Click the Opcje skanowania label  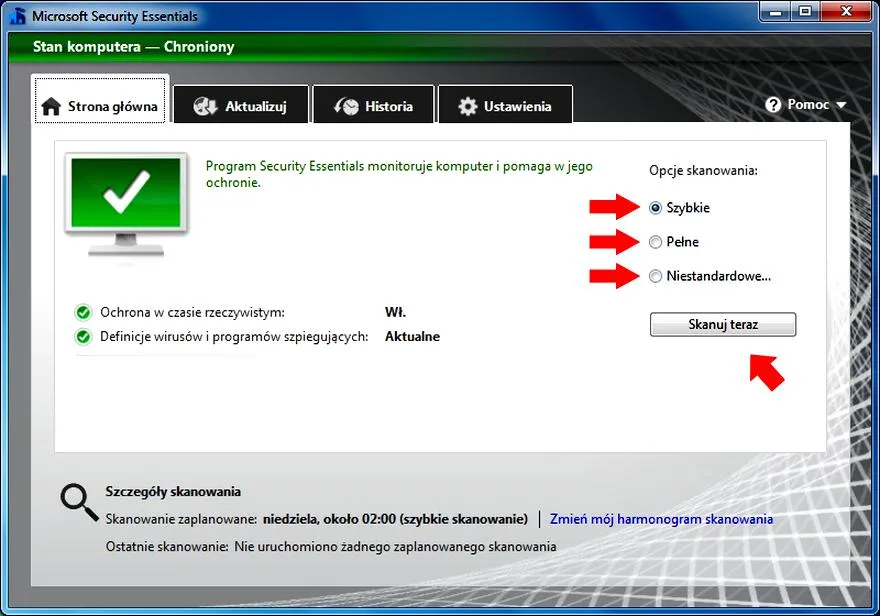coord(703,171)
